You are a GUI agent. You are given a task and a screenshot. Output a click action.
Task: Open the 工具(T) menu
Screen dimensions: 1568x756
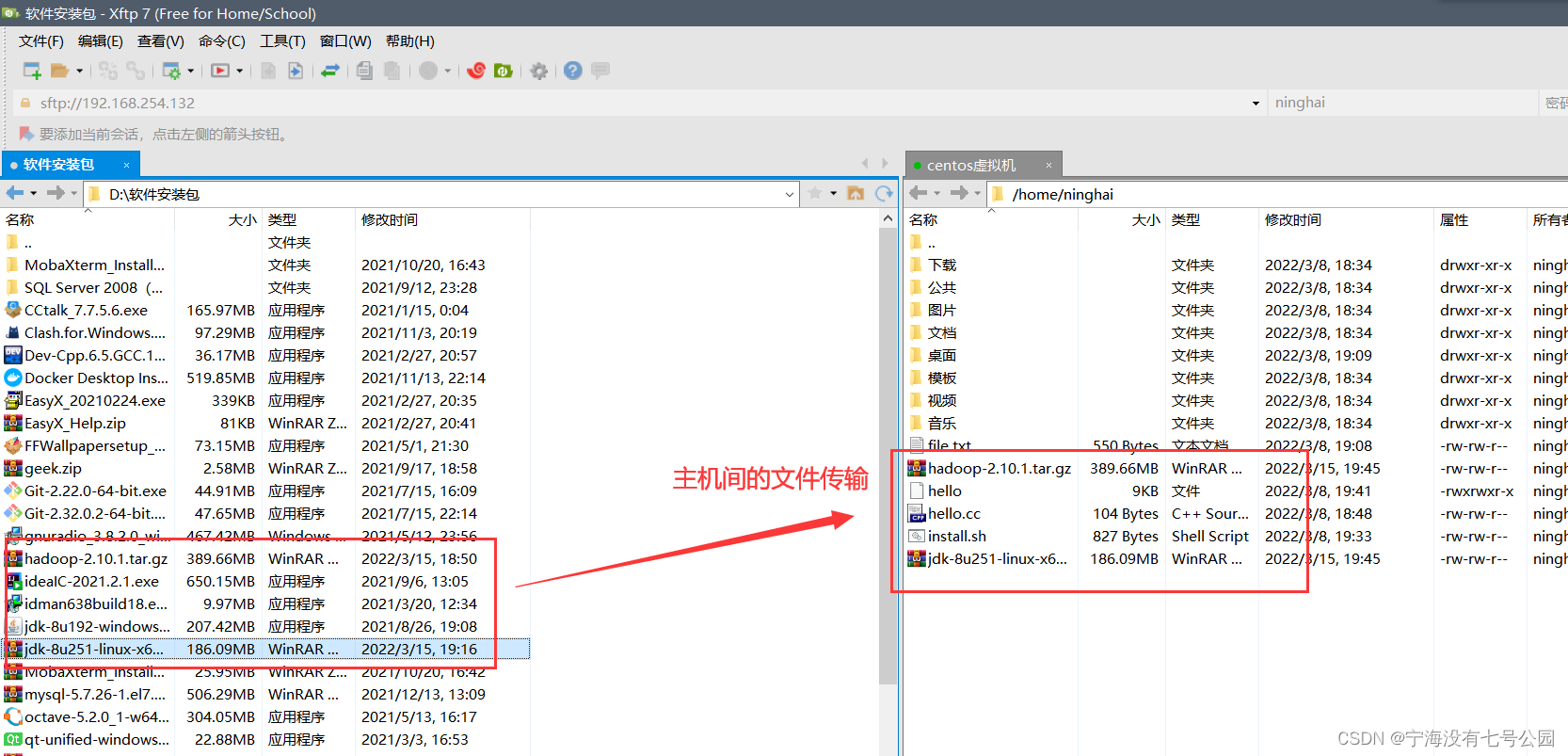point(283,40)
